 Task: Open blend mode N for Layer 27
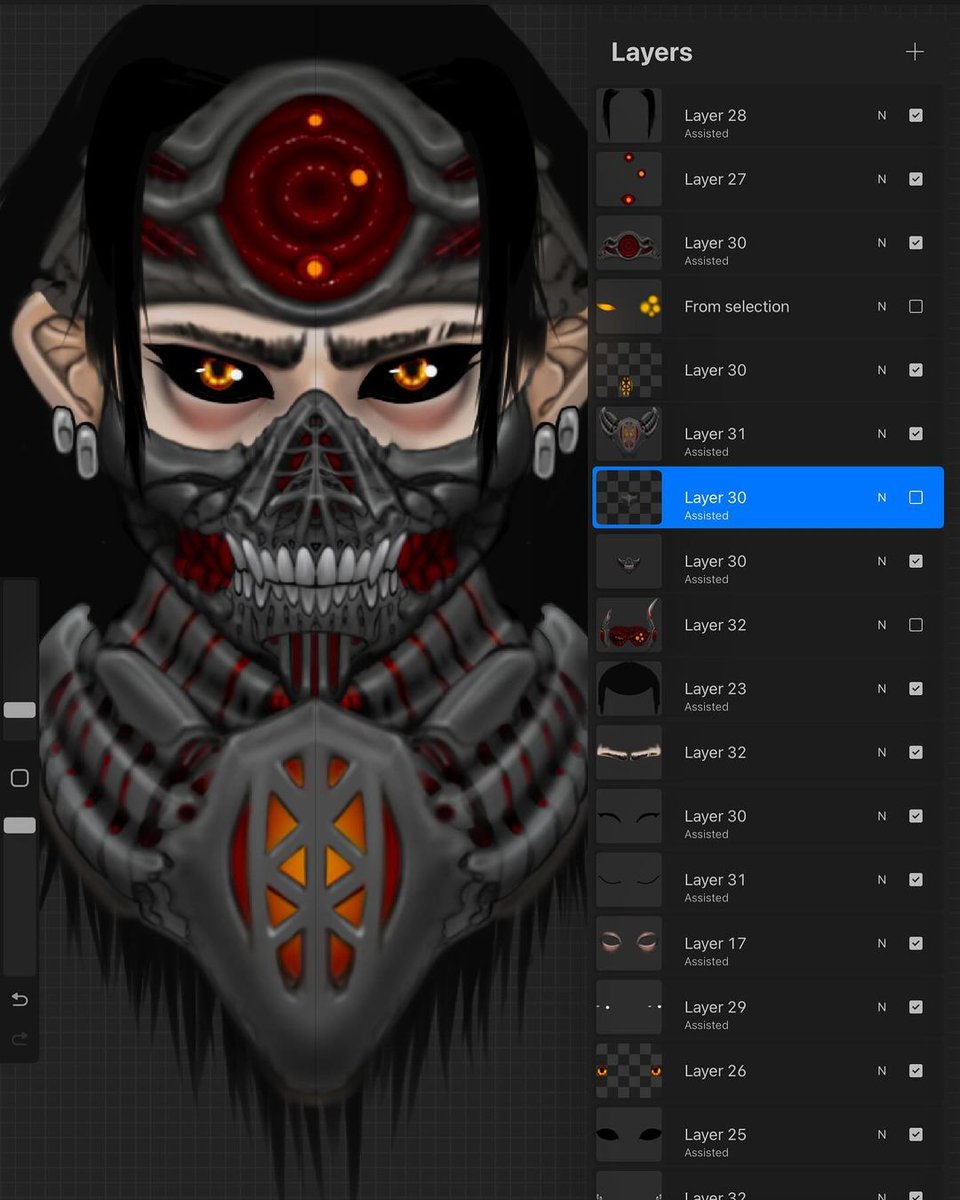pyautogui.click(x=882, y=179)
